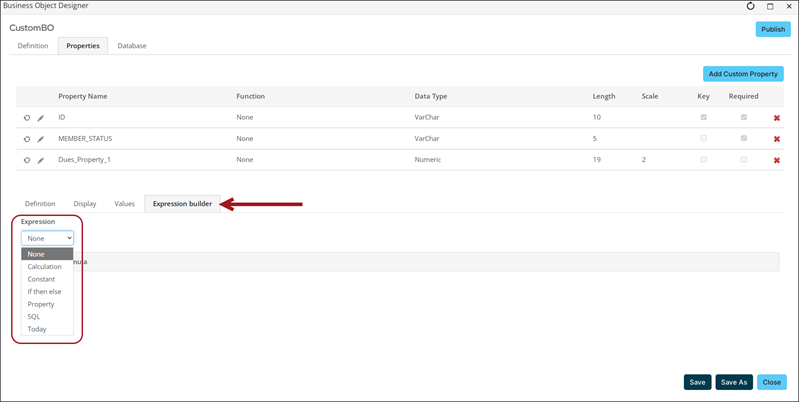This screenshot has height=402, width=799.
Task: Click the Save As button
Action: 734,382
